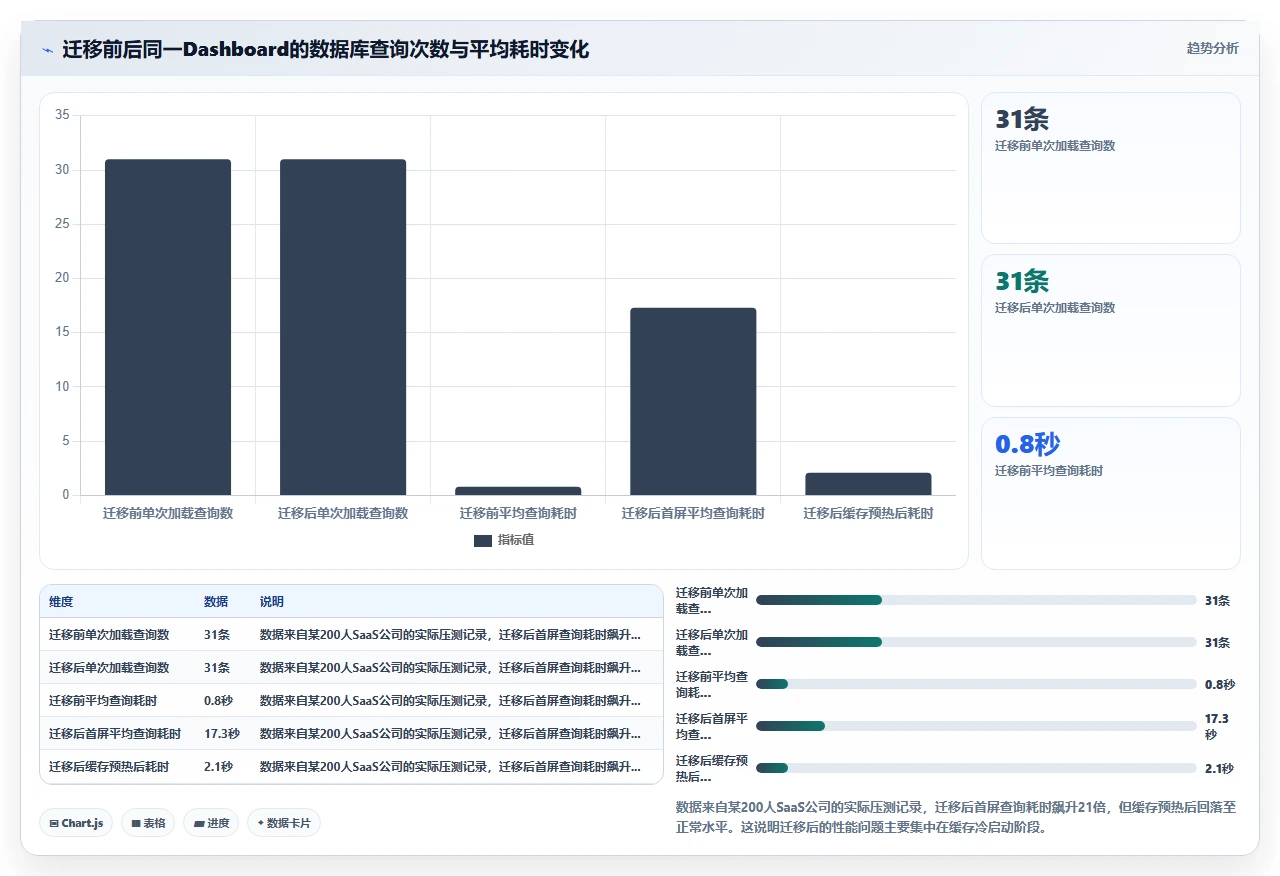Click the 迁移前单次加载查询数 progress bar
Image resolution: width=1280 pixels, height=876 pixels.
click(x=976, y=600)
